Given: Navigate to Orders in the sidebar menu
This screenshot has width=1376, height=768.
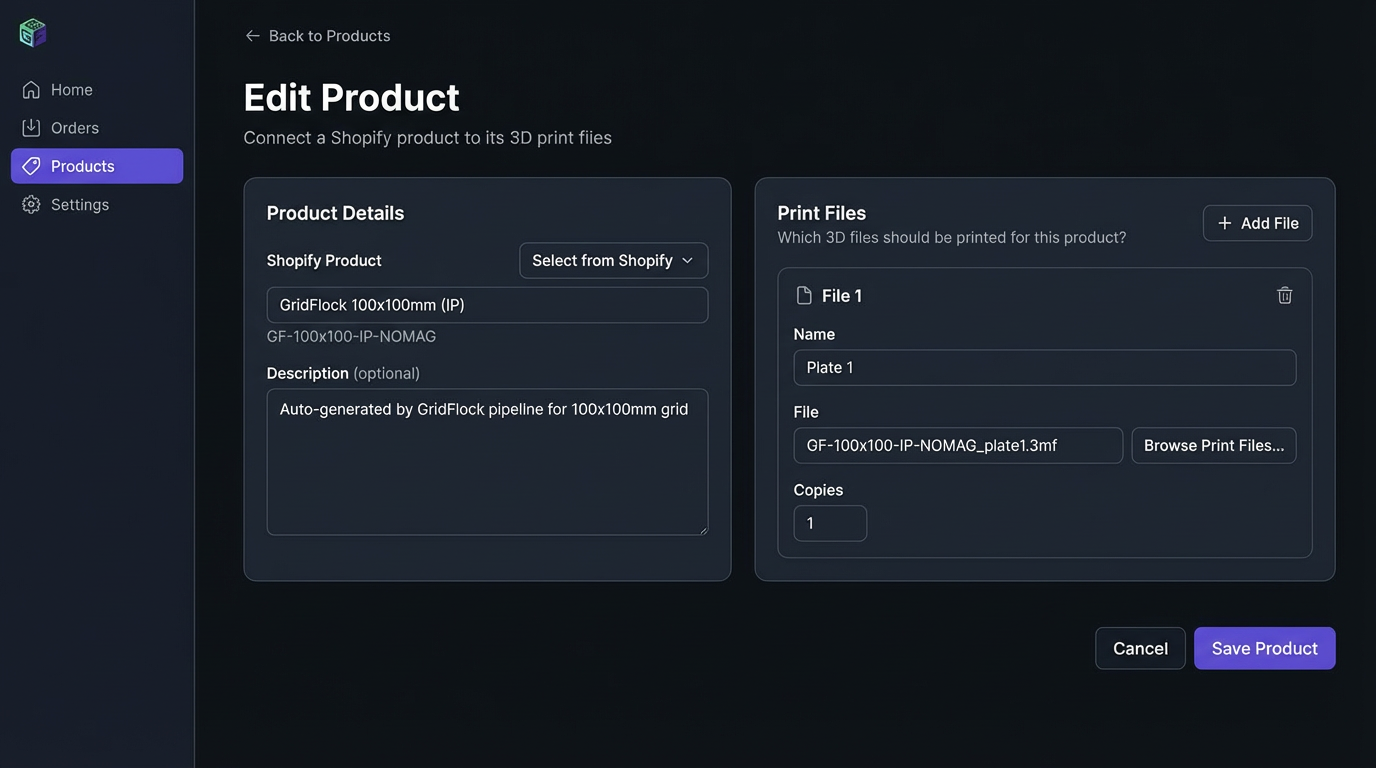Looking at the screenshot, I should pyautogui.click(x=74, y=127).
